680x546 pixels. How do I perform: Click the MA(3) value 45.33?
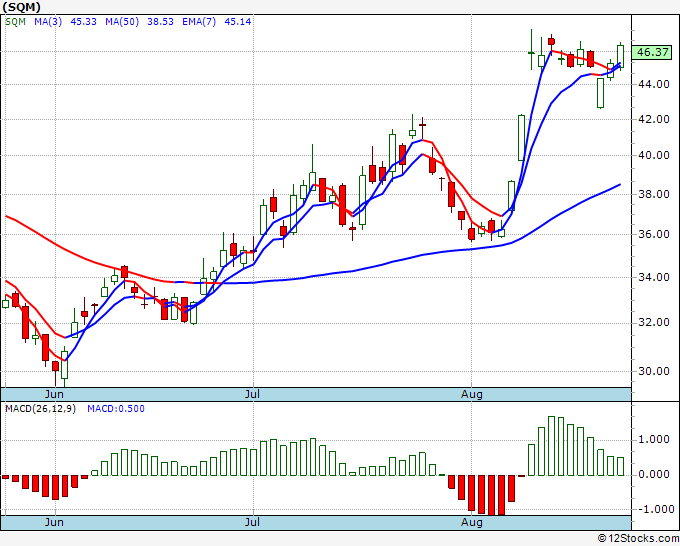click(x=83, y=22)
